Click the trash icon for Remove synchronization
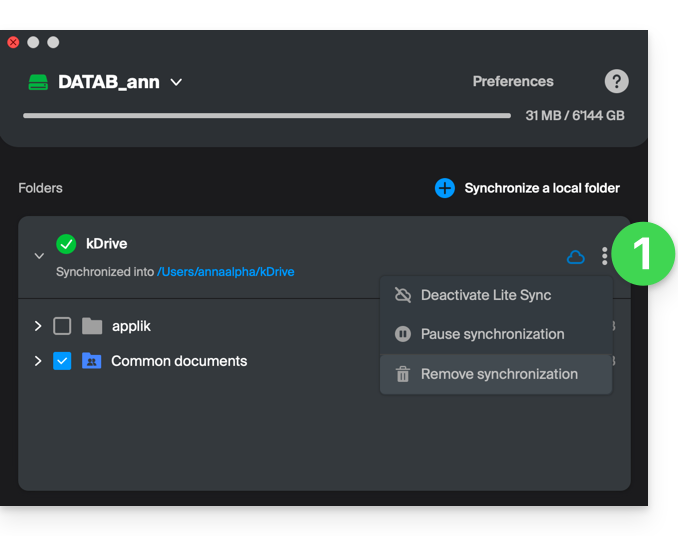Screen dimensions: 678x536 [x=403, y=374]
